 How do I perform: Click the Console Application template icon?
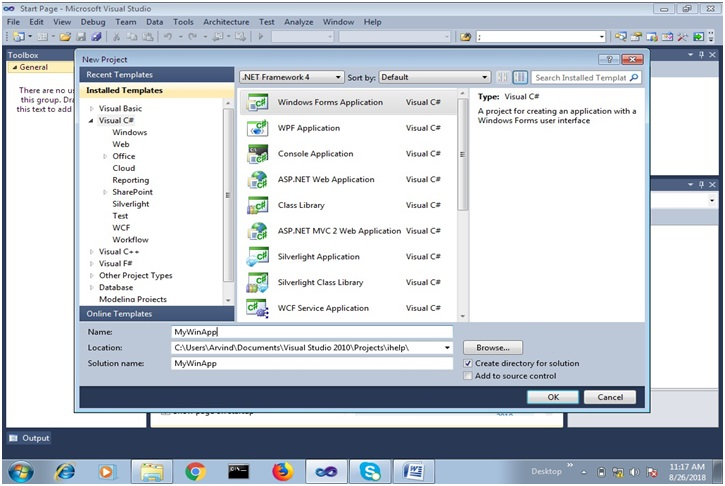258,154
